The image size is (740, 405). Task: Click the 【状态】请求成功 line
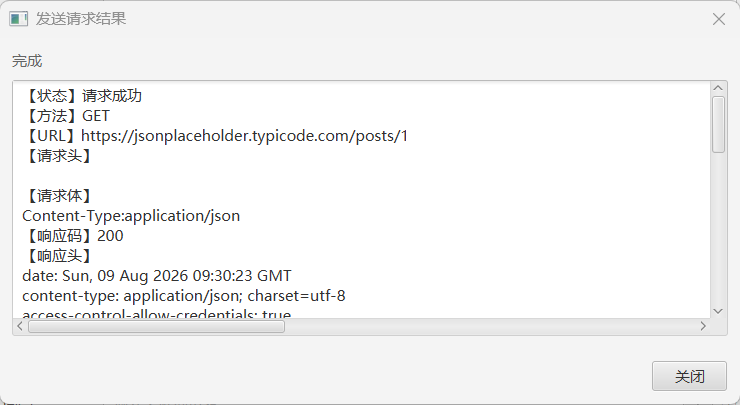point(82,96)
